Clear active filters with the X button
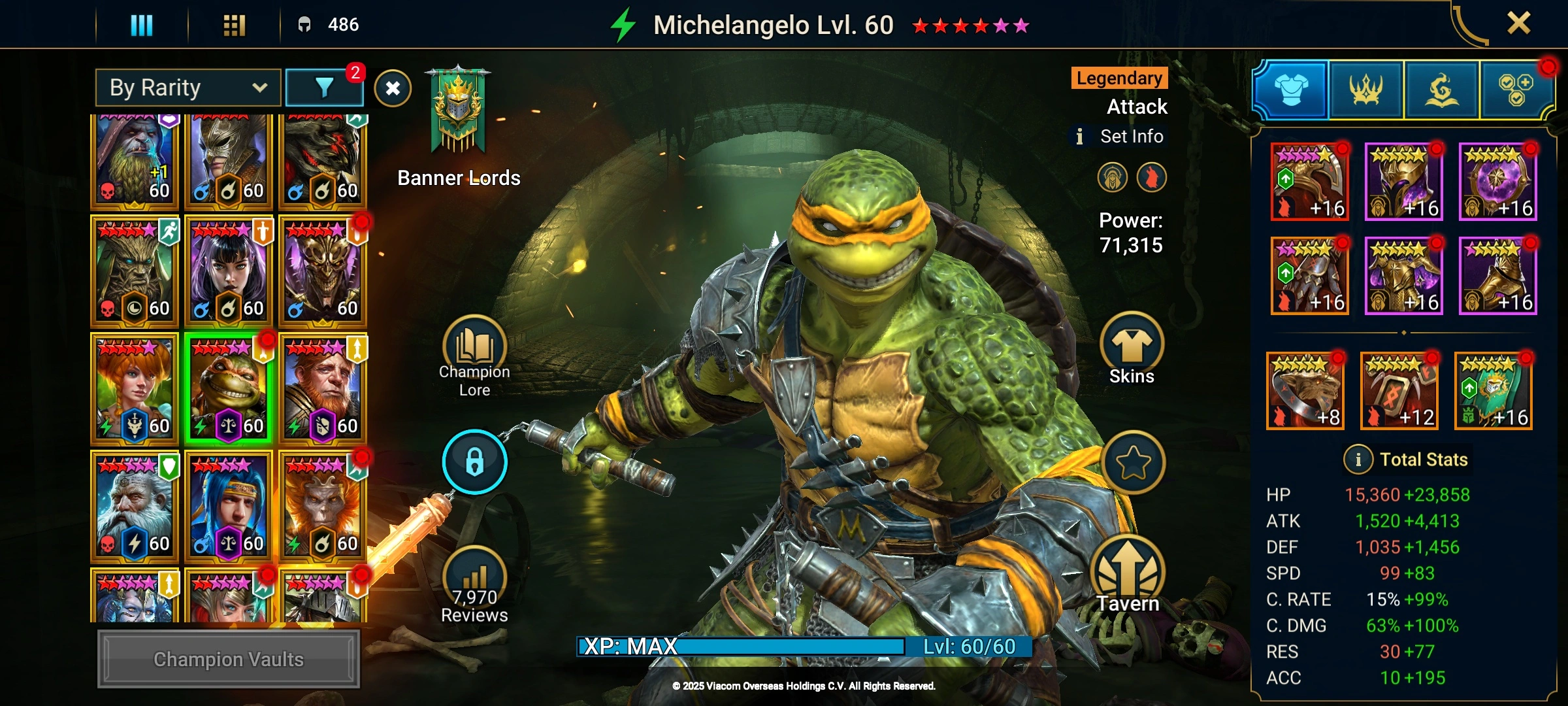The image size is (1568, 706). tap(393, 88)
